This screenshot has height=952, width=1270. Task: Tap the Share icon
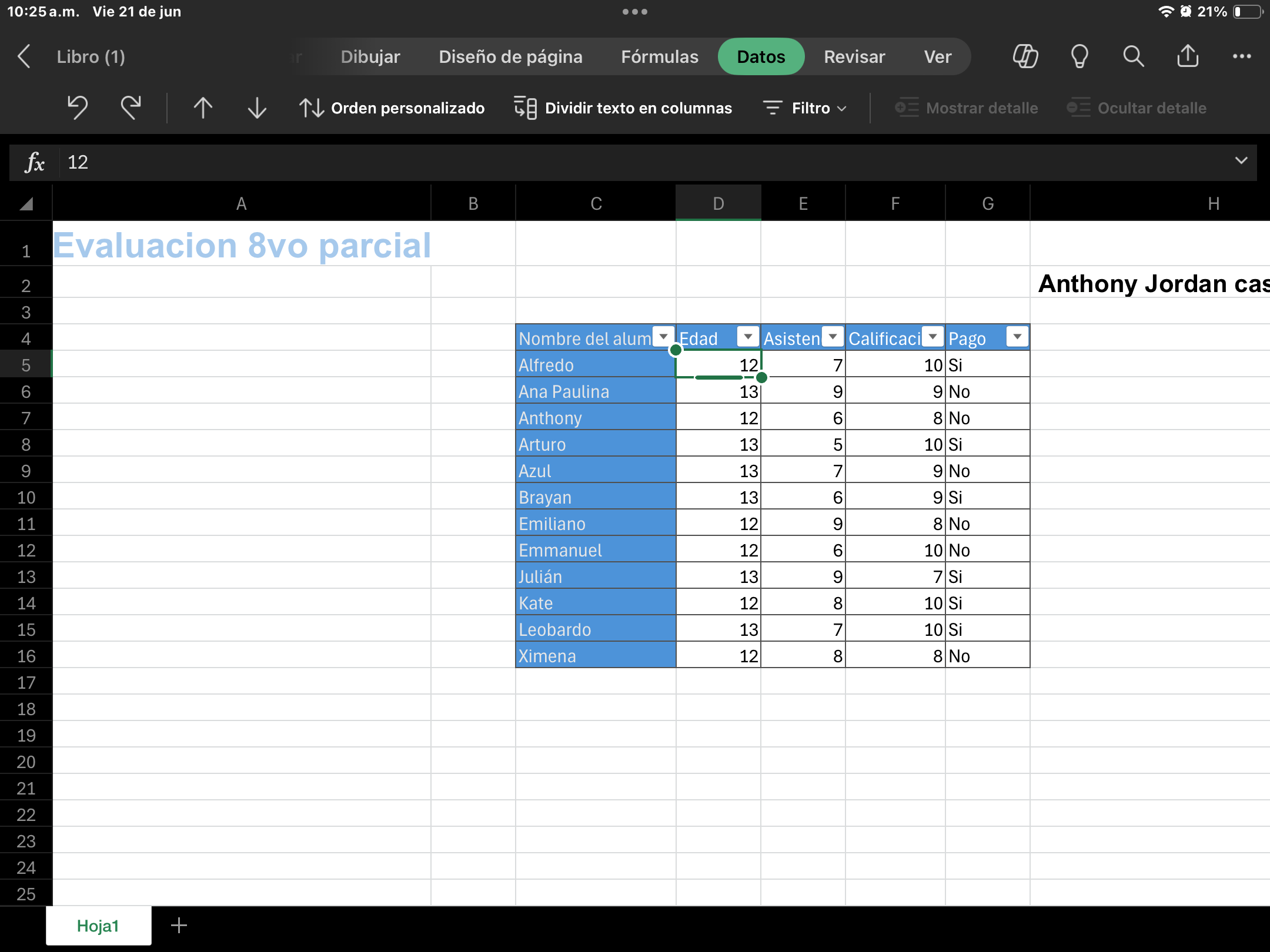coord(1188,57)
